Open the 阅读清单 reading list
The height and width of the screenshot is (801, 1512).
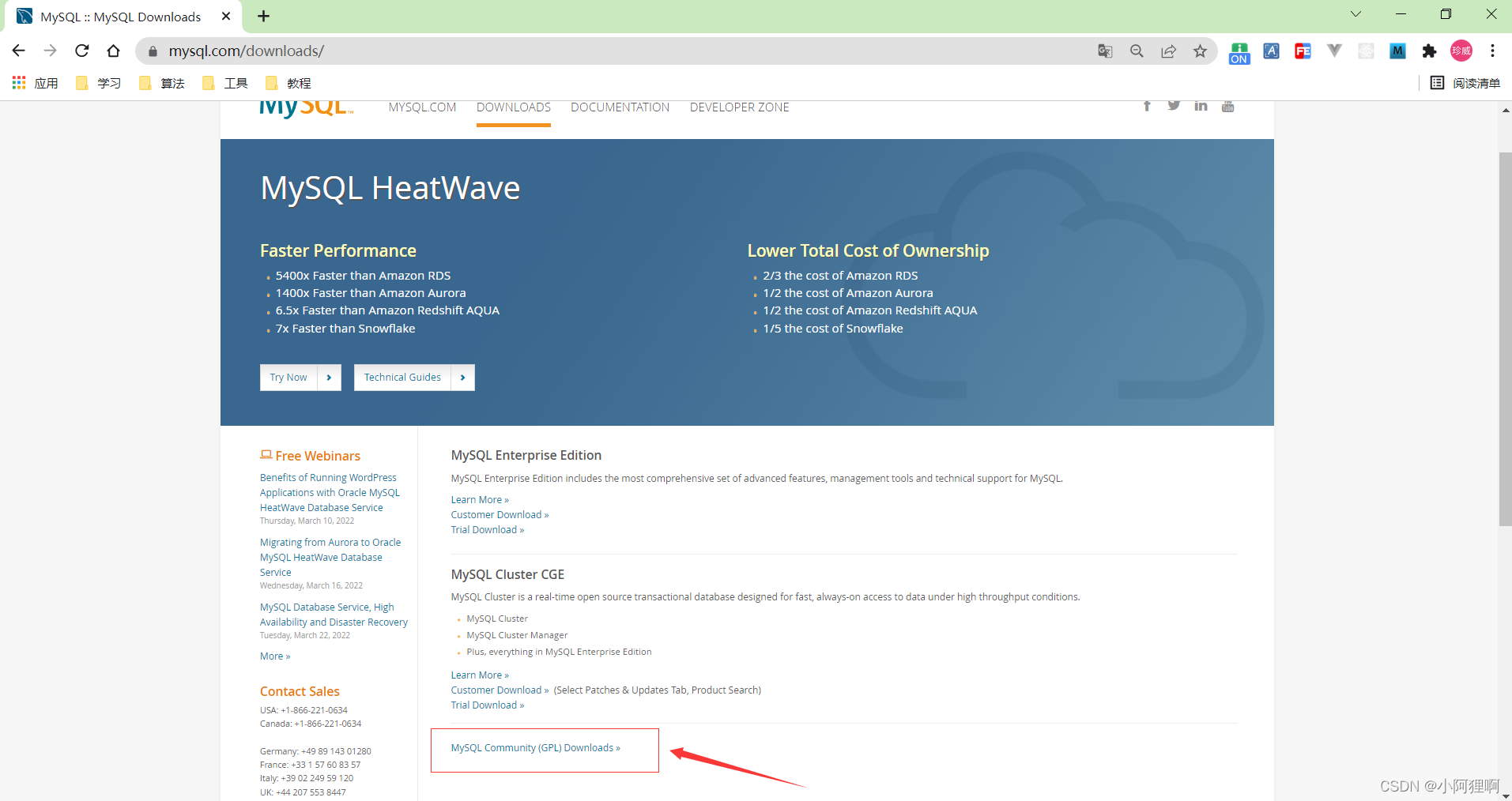[x=1465, y=83]
